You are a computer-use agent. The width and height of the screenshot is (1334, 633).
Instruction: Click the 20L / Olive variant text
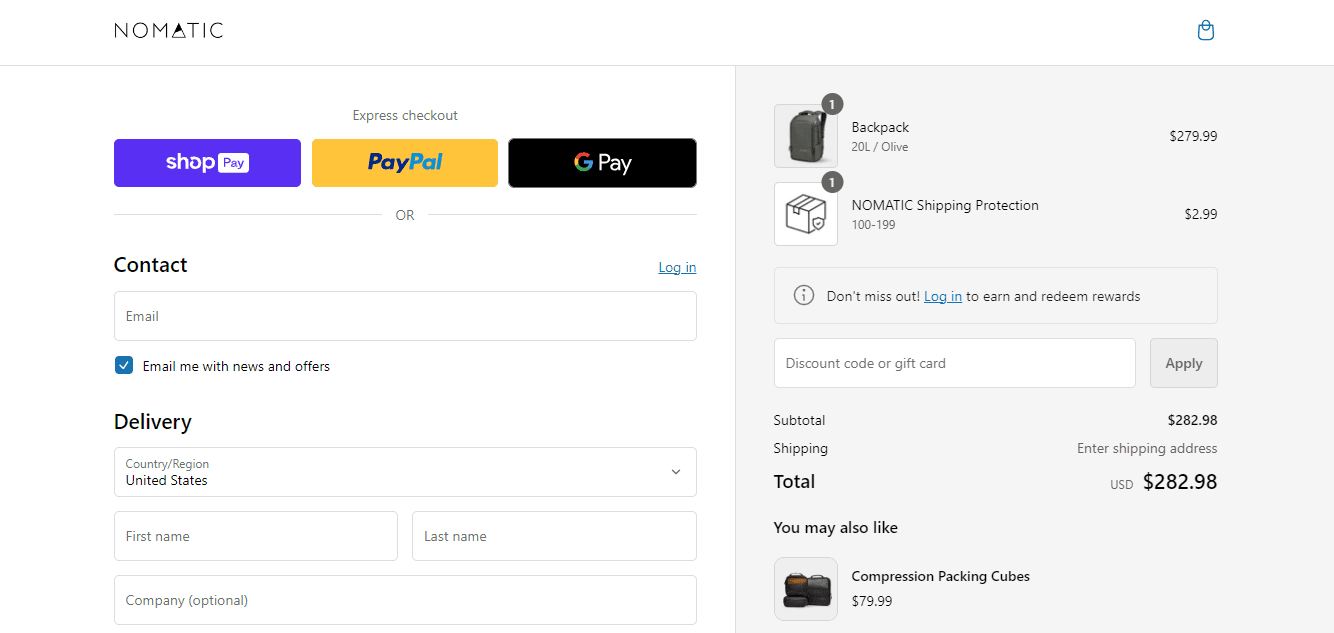(x=880, y=147)
